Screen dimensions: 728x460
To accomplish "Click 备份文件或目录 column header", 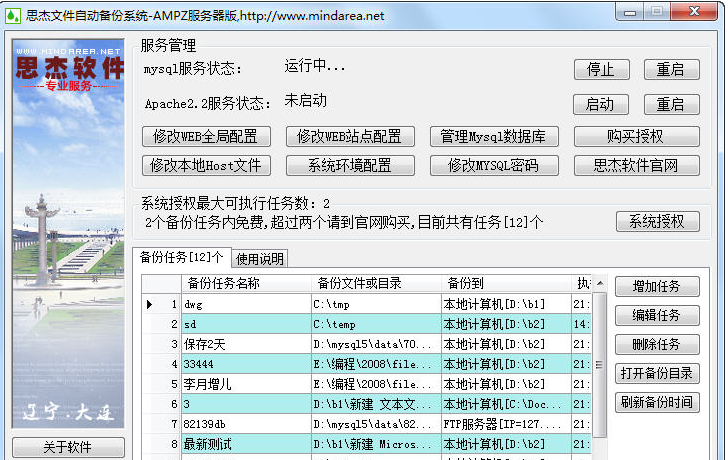I will coord(376,283).
